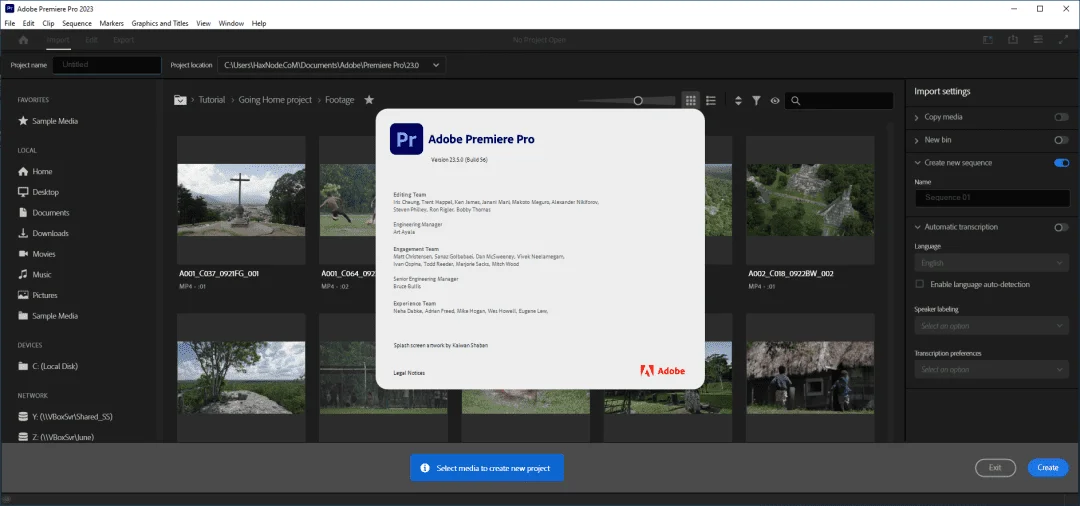This screenshot has height=506, width=1080.
Task: Enable the New bin switch
Action: coord(1061,140)
